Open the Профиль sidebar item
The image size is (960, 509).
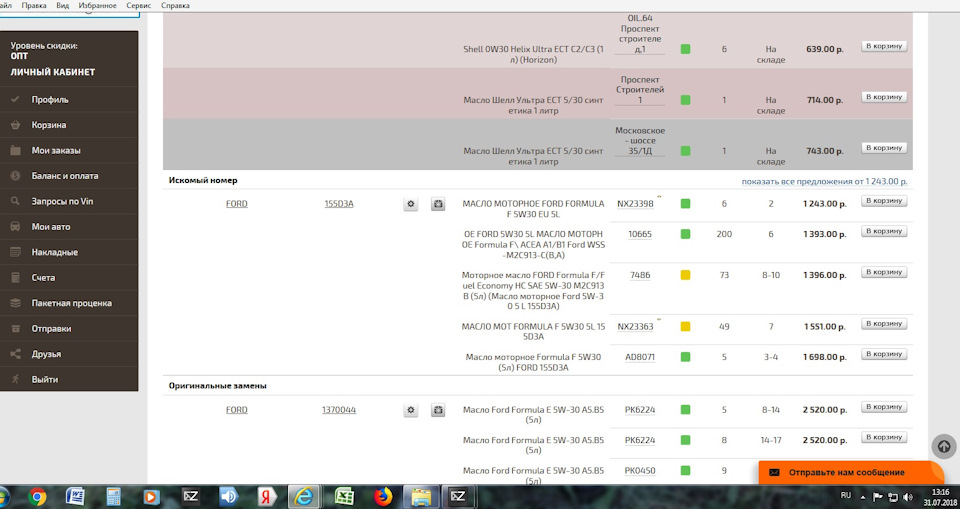tap(50, 99)
